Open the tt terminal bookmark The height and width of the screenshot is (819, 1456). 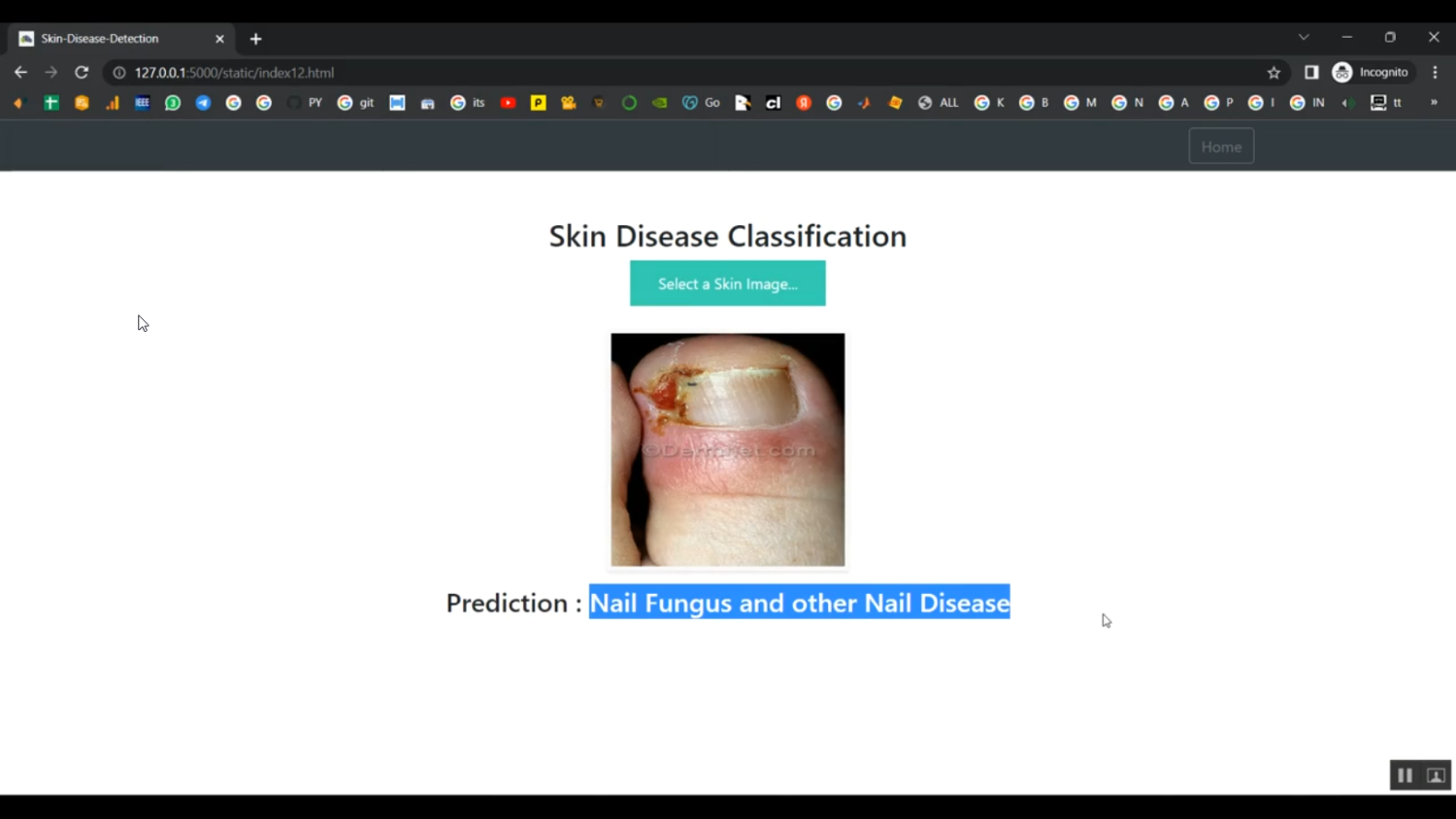[x=1385, y=102]
